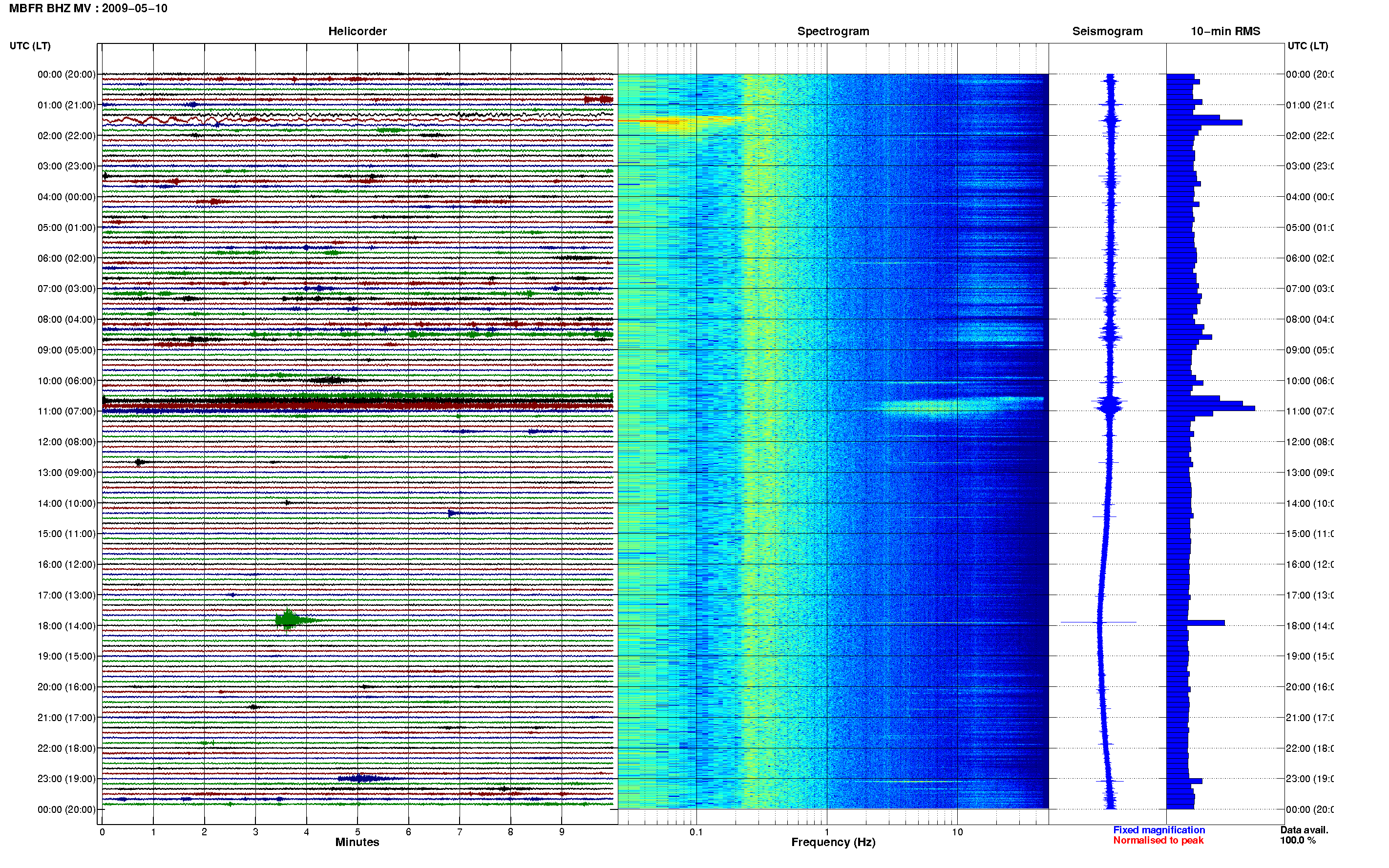Click the left 23:00 (19:00) time label

[x=66, y=779]
